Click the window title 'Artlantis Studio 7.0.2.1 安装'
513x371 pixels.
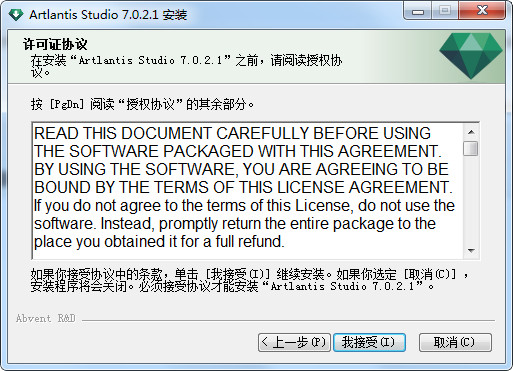108,15
